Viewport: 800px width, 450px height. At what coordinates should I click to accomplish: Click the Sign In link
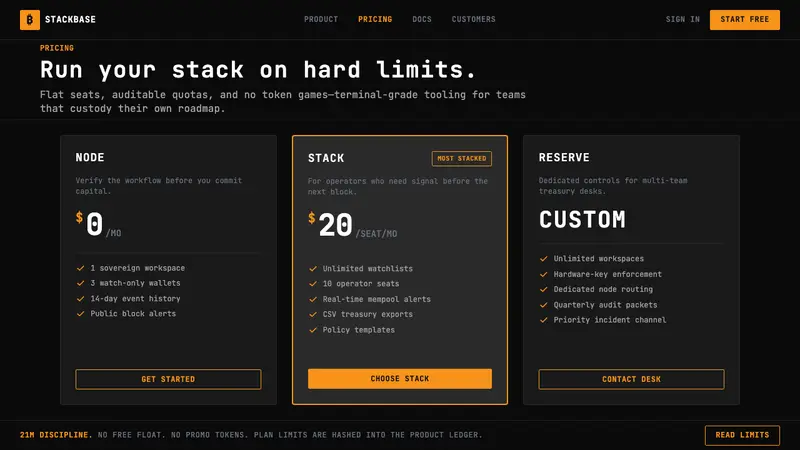click(683, 19)
